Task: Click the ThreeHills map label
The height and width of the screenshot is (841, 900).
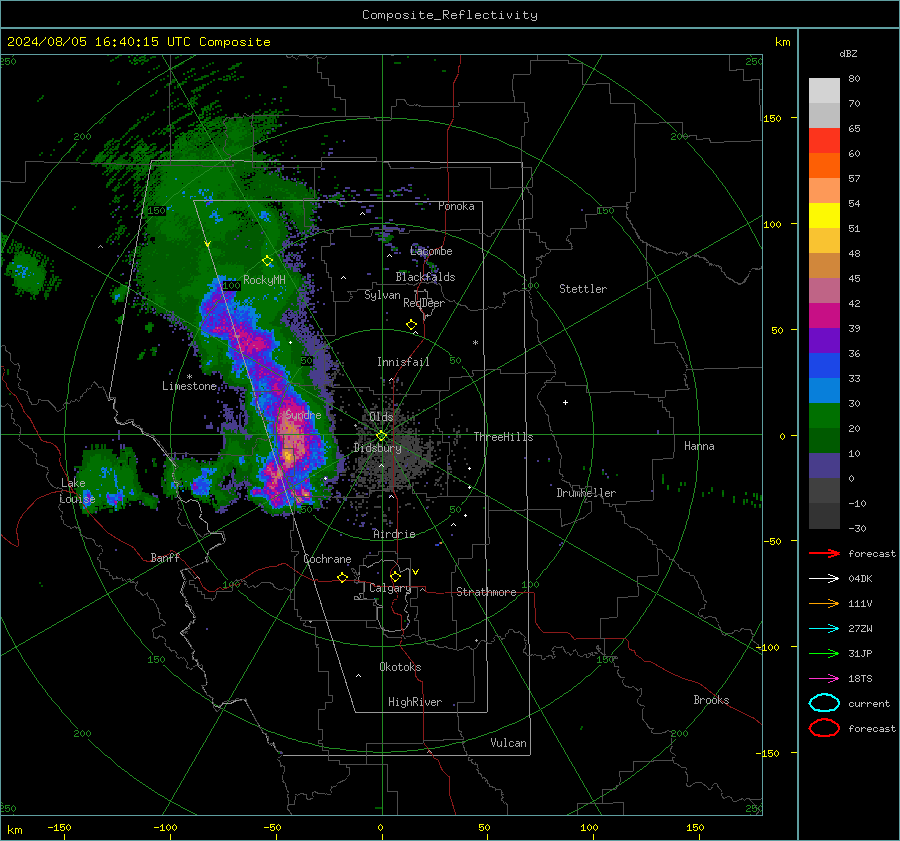Action: 503,437
